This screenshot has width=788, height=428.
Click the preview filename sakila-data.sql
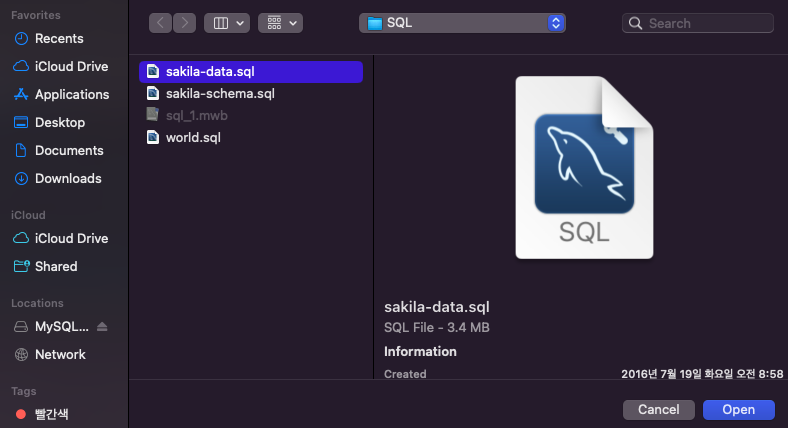point(437,307)
